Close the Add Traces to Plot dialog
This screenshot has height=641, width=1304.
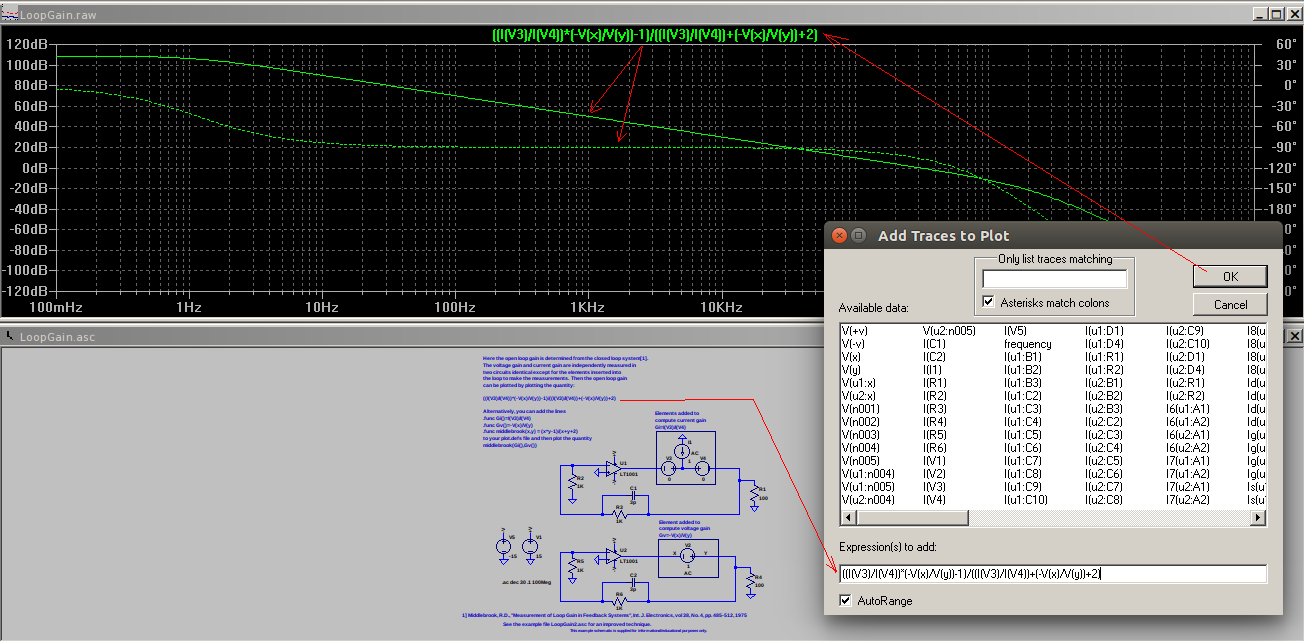840,236
